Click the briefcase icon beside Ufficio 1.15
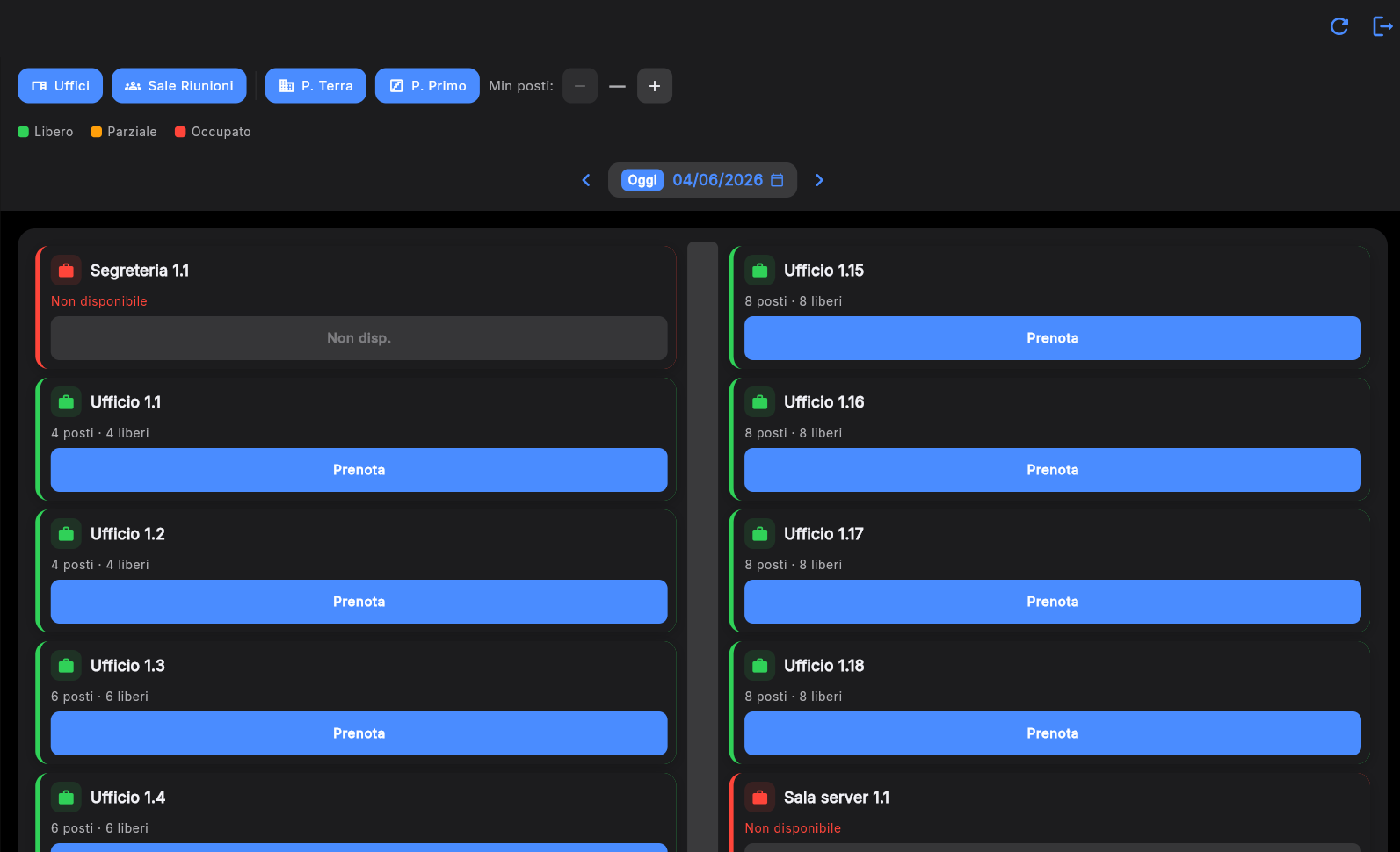The image size is (1400, 852). (x=760, y=271)
